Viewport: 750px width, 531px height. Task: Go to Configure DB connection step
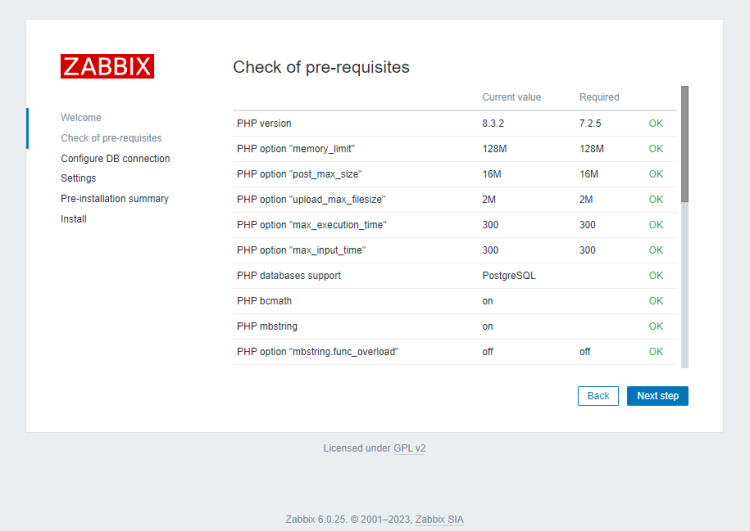(115, 158)
